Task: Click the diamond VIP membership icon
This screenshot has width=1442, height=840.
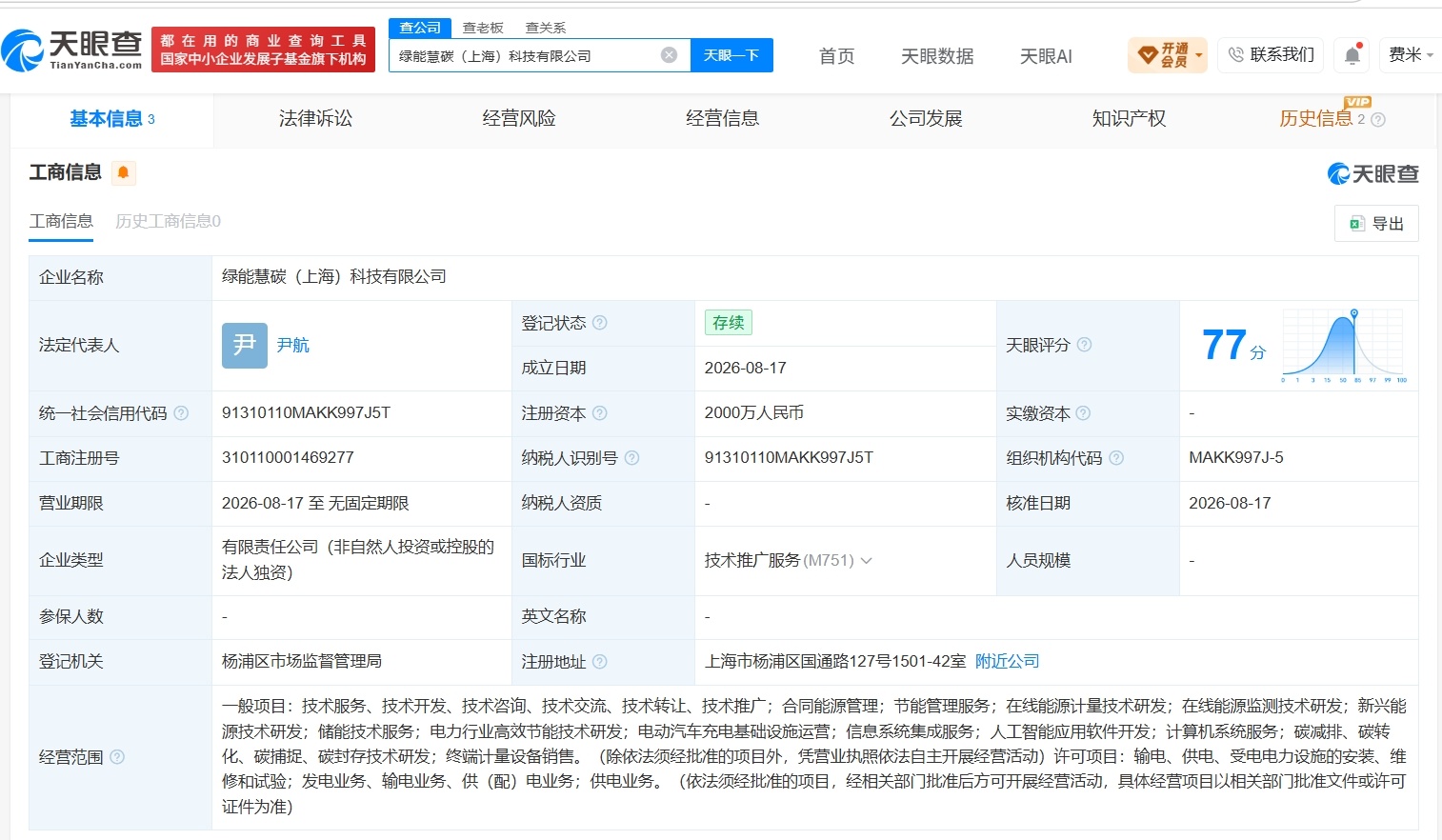Action: tap(1148, 55)
